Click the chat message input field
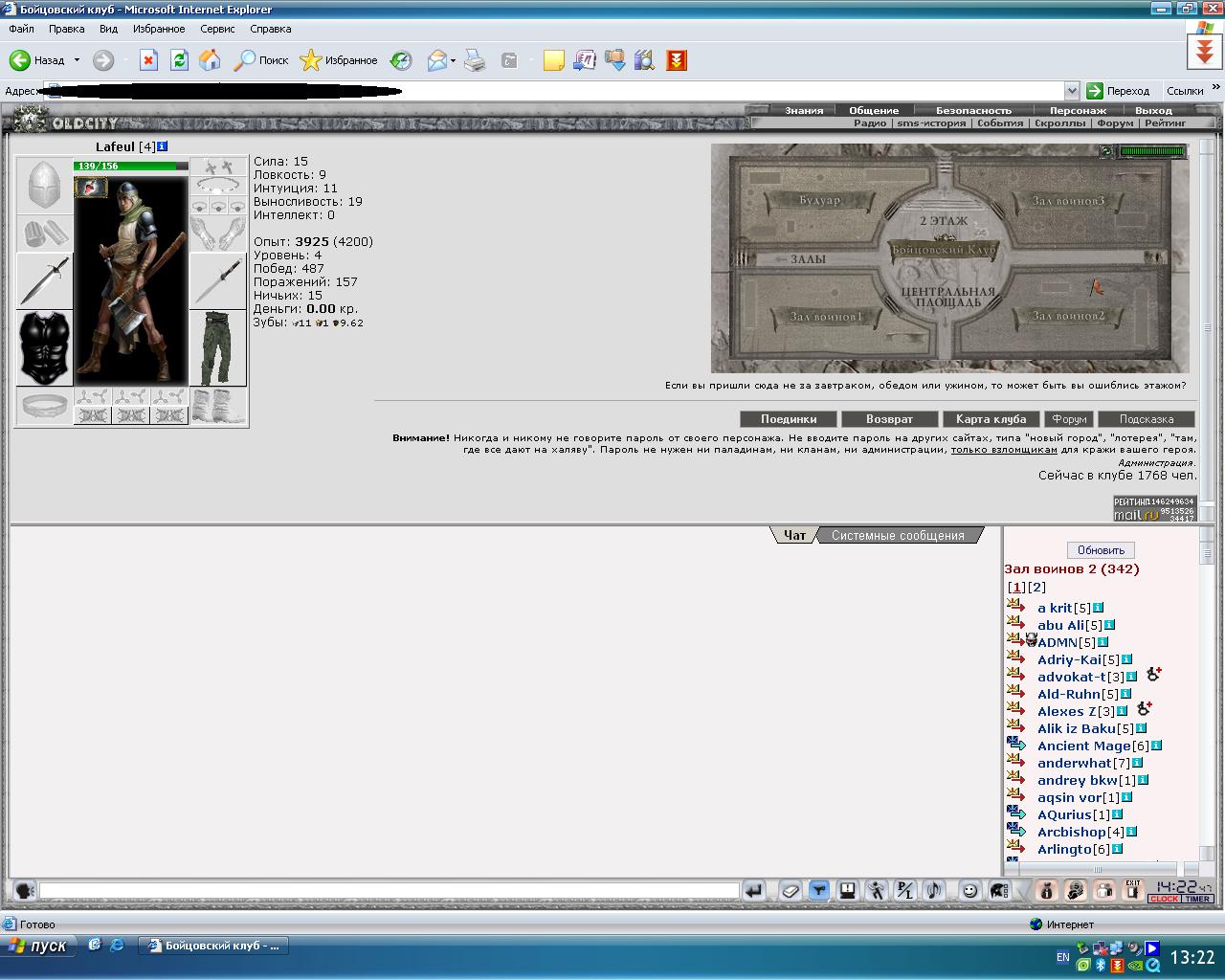This screenshot has height=980, width=1225. [x=390, y=891]
